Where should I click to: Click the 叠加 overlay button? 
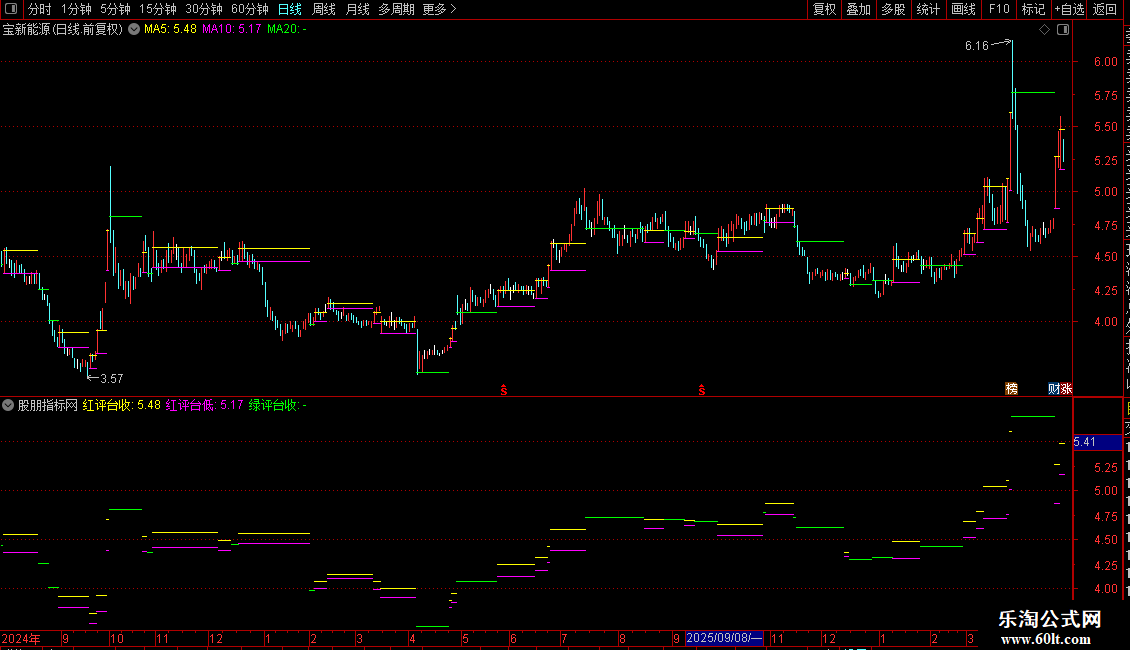click(x=858, y=9)
